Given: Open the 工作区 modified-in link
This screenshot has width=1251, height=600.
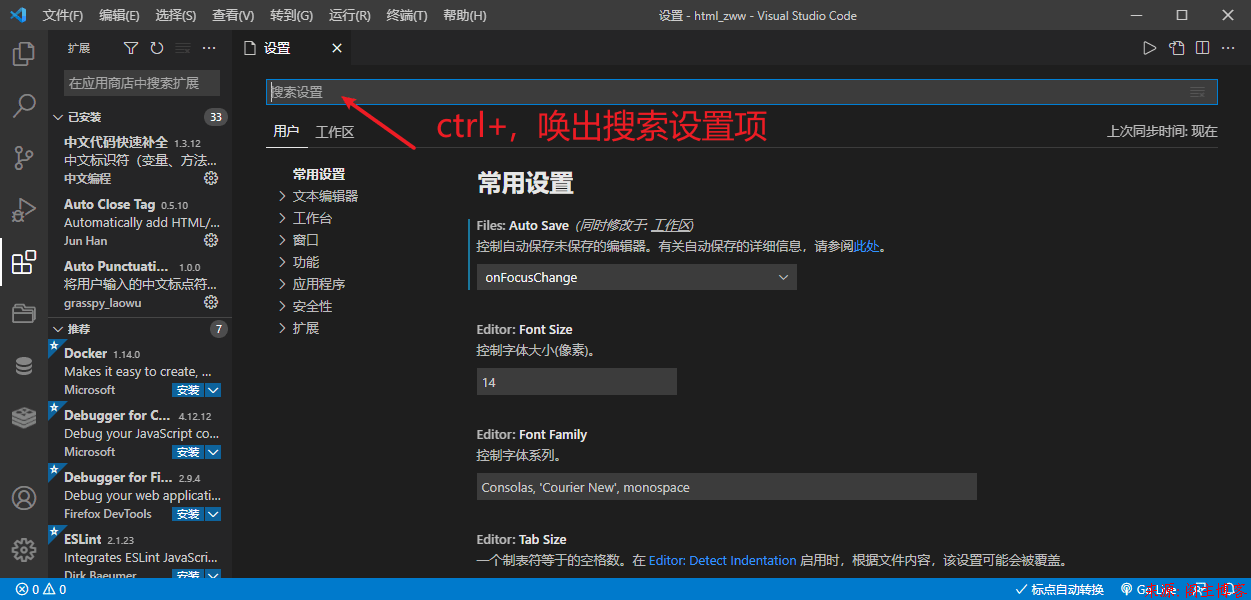Looking at the screenshot, I should click(672, 226).
